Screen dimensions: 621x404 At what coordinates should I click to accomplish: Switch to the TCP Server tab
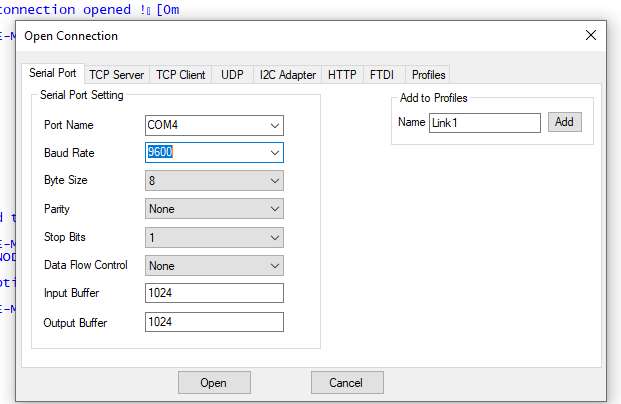click(116, 75)
